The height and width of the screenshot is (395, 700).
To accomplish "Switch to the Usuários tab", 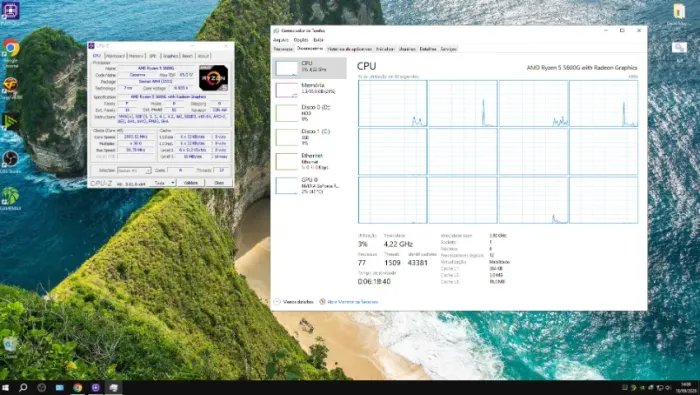I will [x=407, y=49].
